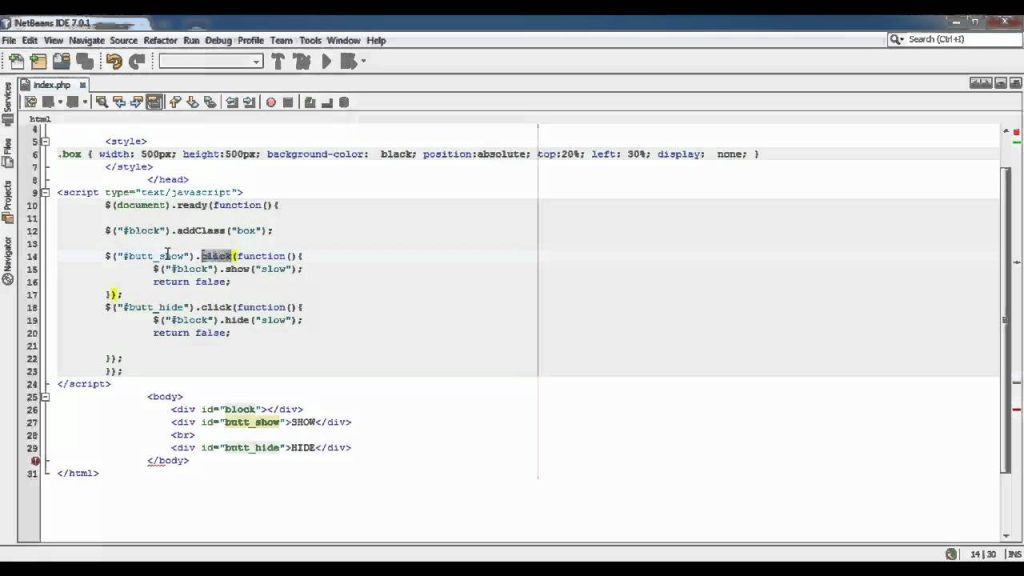Comment selected lines icon
This screenshot has height=576, width=1024.
point(310,102)
